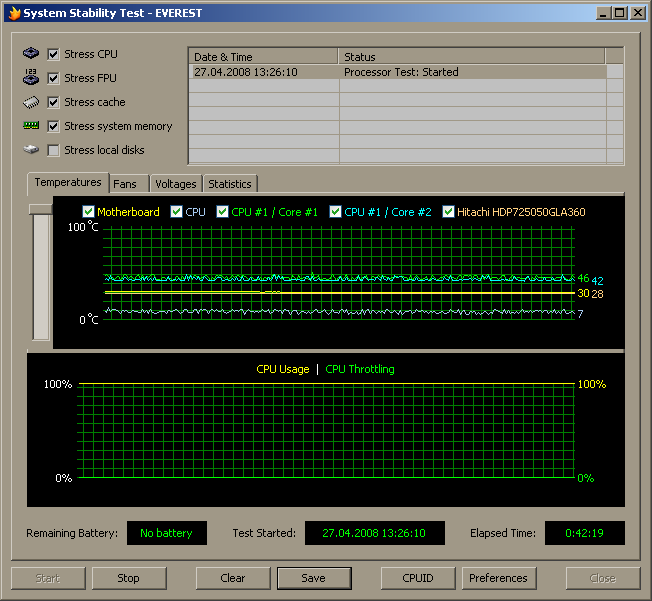Hide the CPU #1 / Core #1 graph line
Screen dimensions: 652x601
click(223, 212)
